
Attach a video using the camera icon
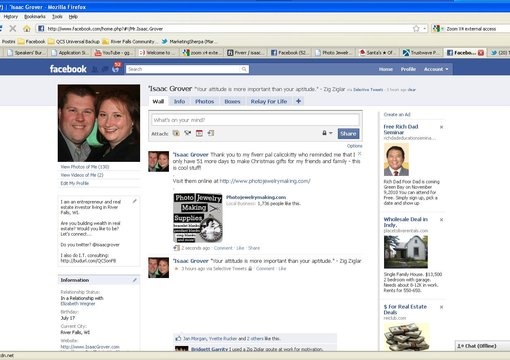point(188,133)
